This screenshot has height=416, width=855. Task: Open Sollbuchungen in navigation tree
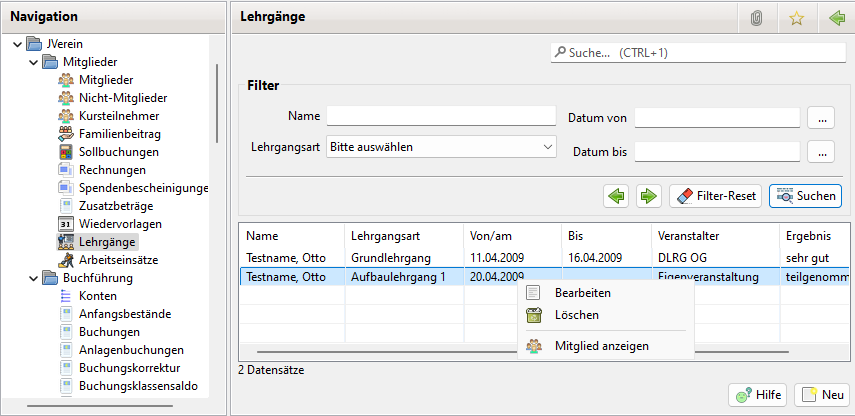118,152
